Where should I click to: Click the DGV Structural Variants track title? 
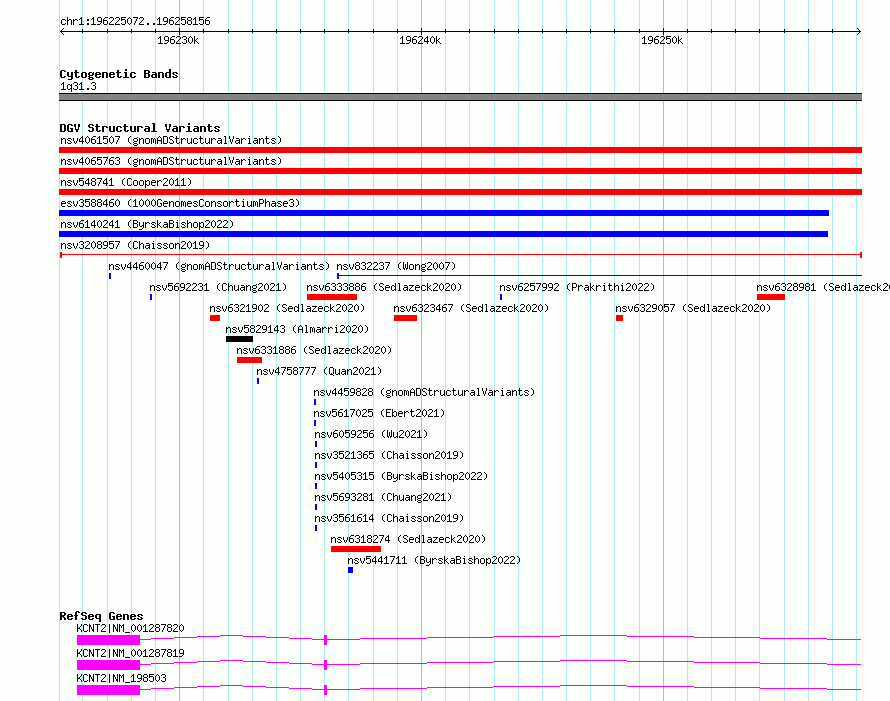point(140,128)
